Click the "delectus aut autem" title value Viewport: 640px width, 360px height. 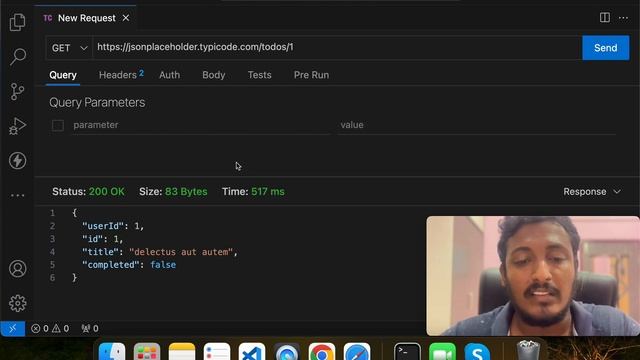point(181,252)
